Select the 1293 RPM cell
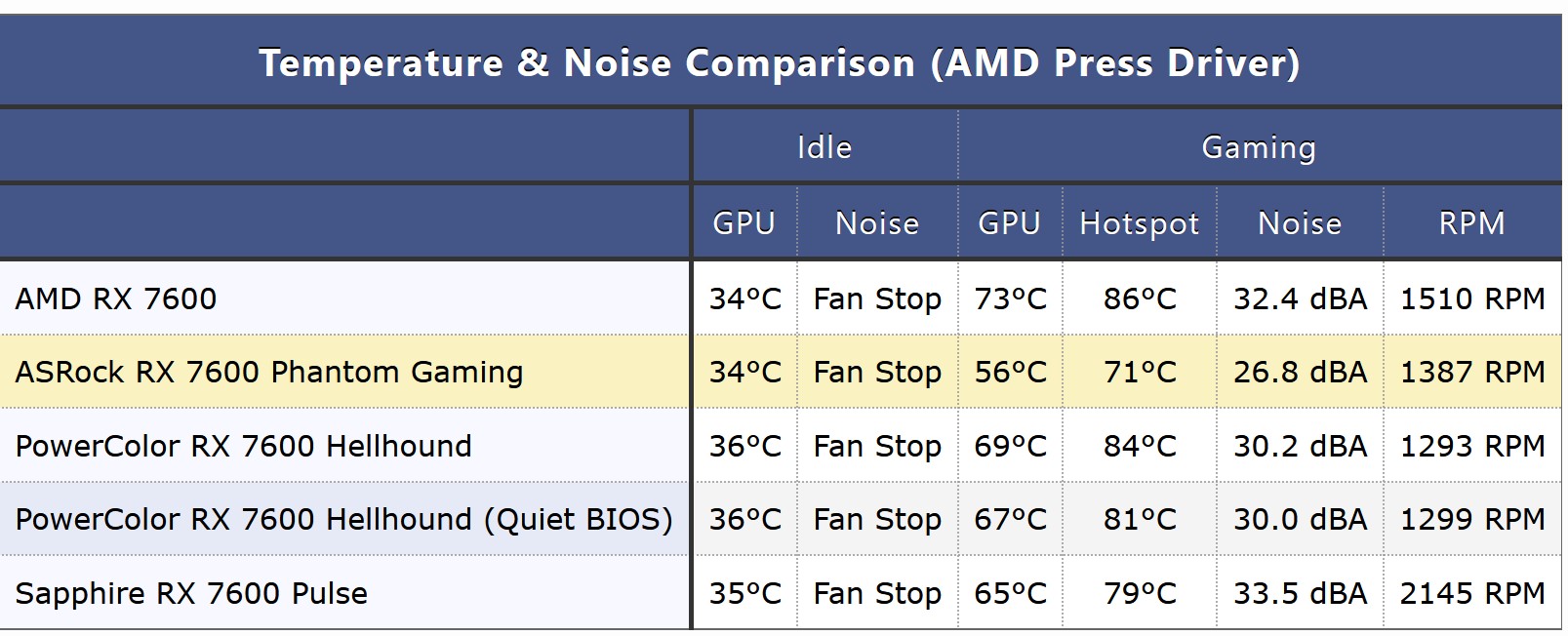The height and width of the screenshot is (636, 1568). 1472,446
